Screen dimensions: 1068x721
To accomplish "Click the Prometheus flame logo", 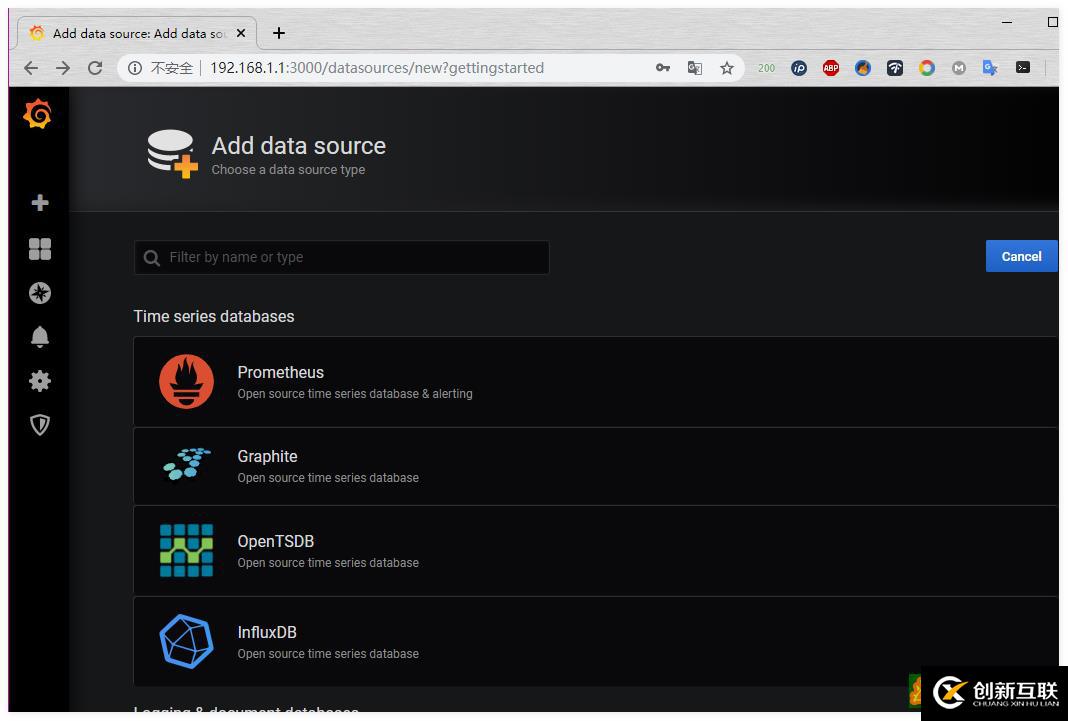I will [x=186, y=382].
